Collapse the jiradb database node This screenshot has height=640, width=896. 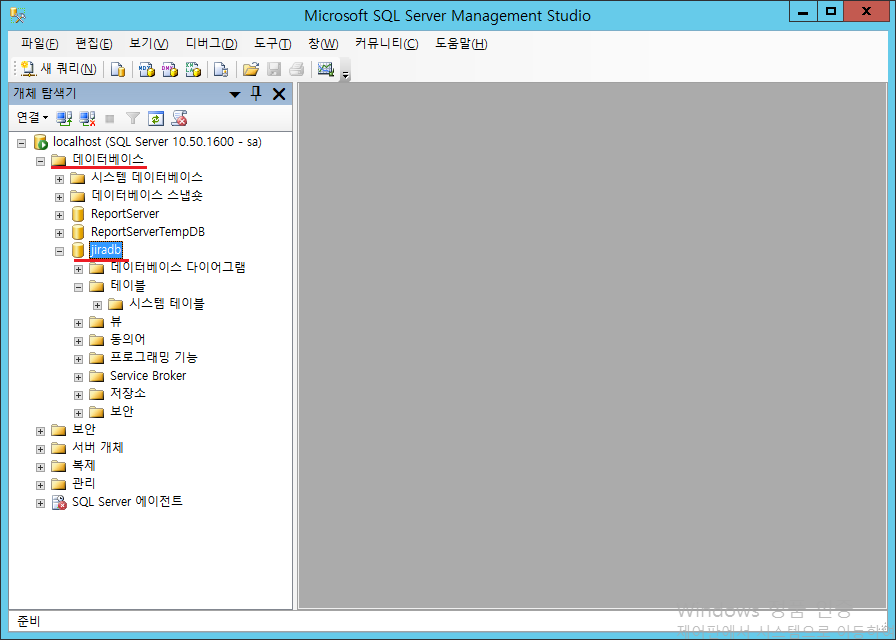tap(60, 250)
